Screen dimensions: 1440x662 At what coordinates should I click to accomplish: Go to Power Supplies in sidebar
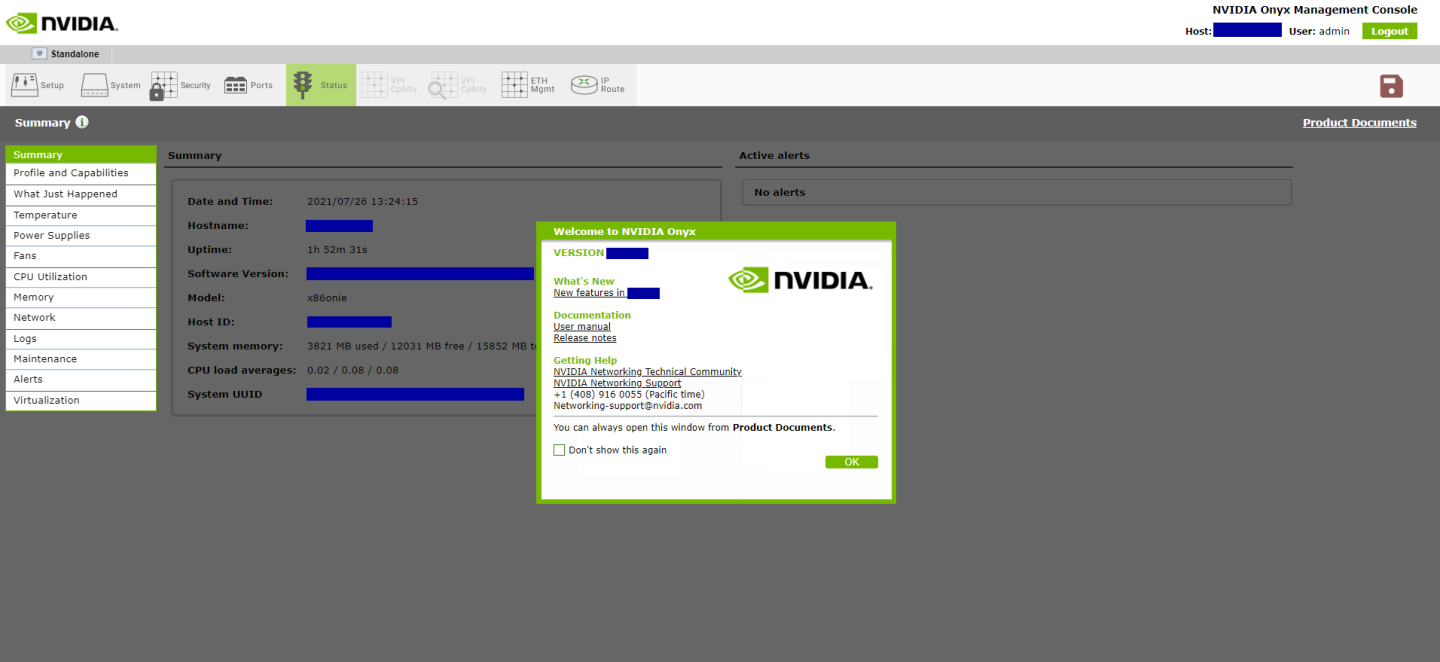tap(51, 236)
